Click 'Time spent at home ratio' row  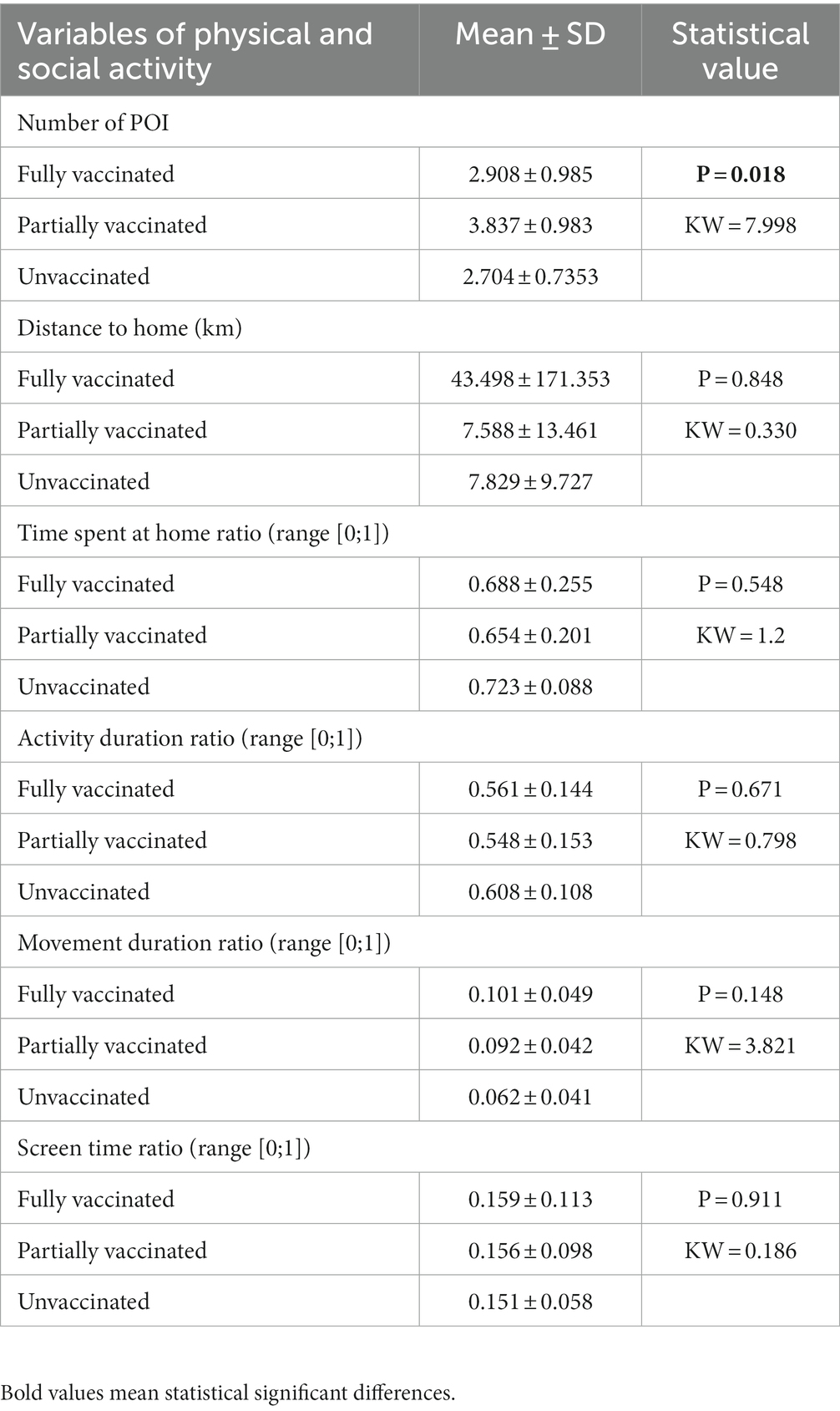click(x=420, y=533)
